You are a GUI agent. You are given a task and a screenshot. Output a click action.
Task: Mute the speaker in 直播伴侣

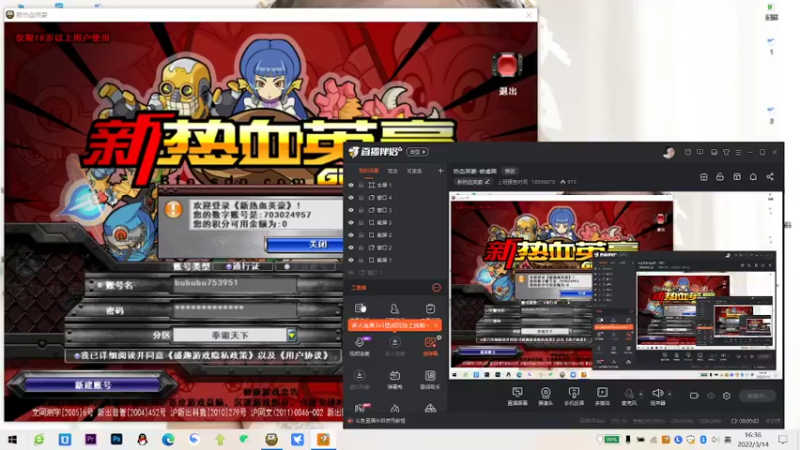(657, 394)
